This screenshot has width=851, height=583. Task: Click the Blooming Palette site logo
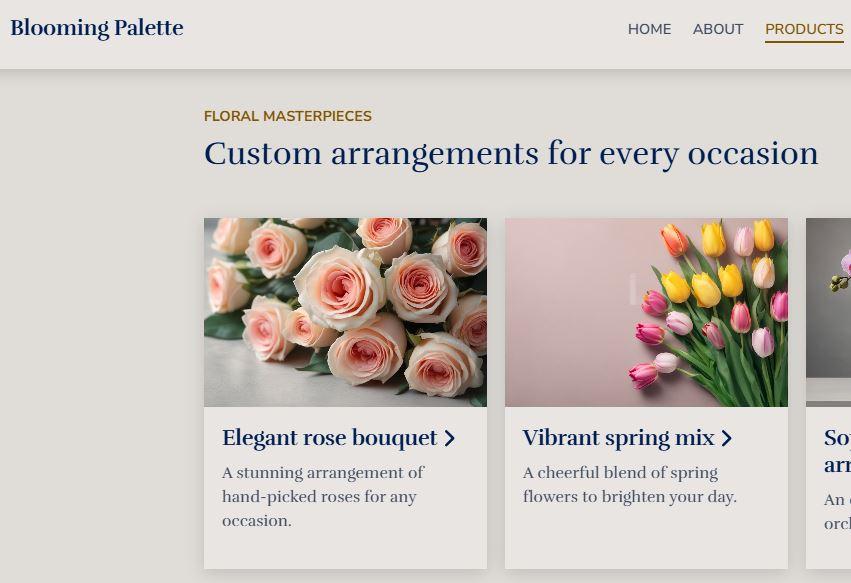pyautogui.click(x=97, y=28)
